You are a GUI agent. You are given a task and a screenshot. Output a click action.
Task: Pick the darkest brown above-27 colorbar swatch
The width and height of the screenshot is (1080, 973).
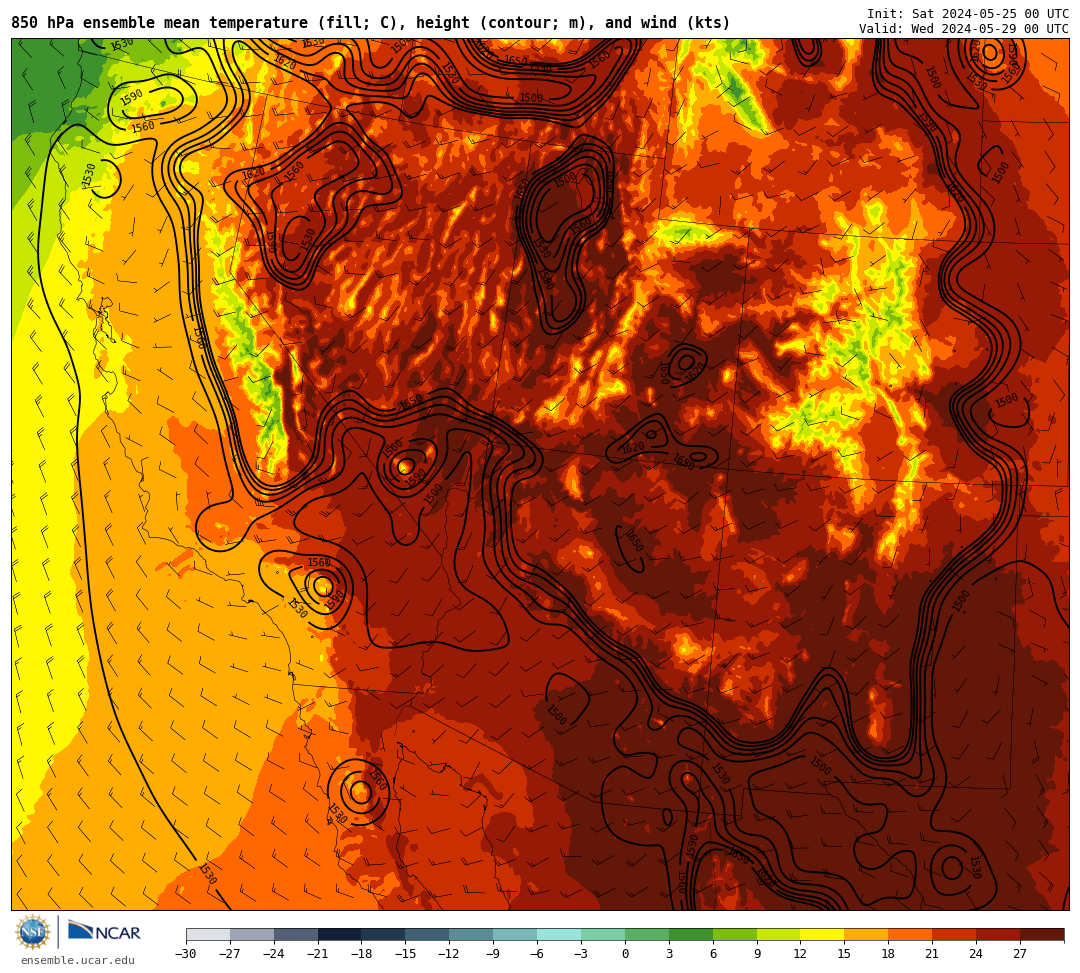tap(1042, 934)
